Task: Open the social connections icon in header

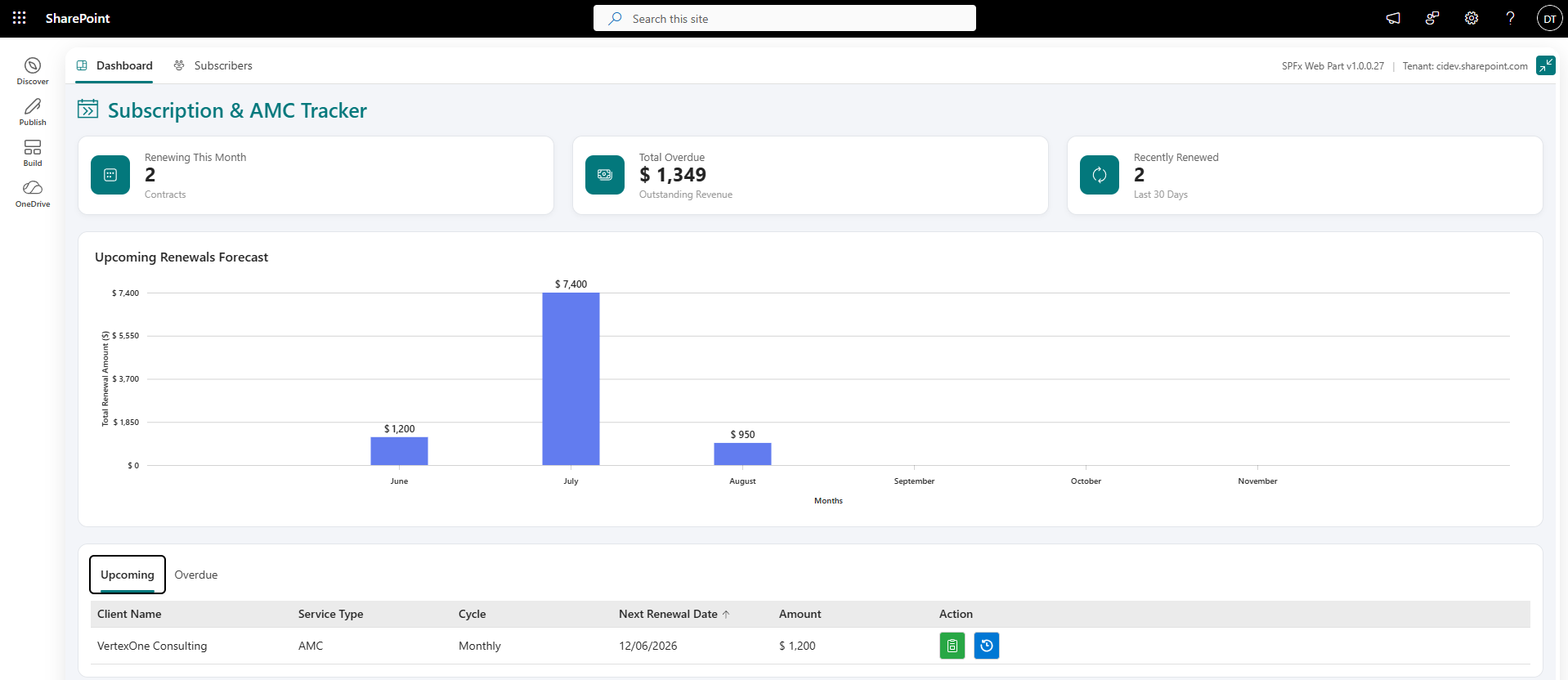Action: tap(1432, 18)
